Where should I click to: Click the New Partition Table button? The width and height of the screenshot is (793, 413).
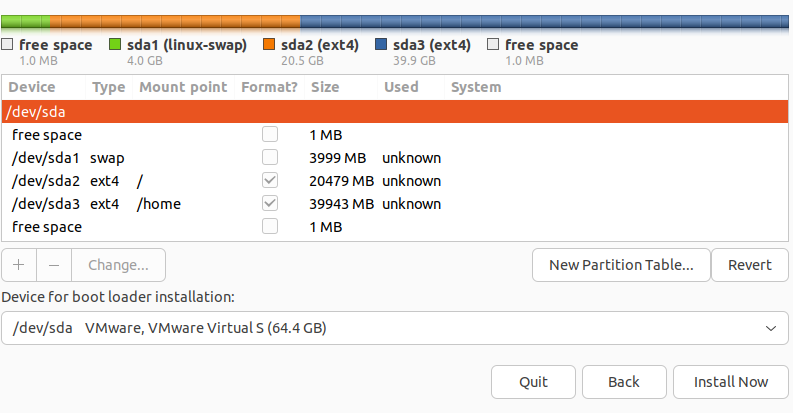coord(621,265)
